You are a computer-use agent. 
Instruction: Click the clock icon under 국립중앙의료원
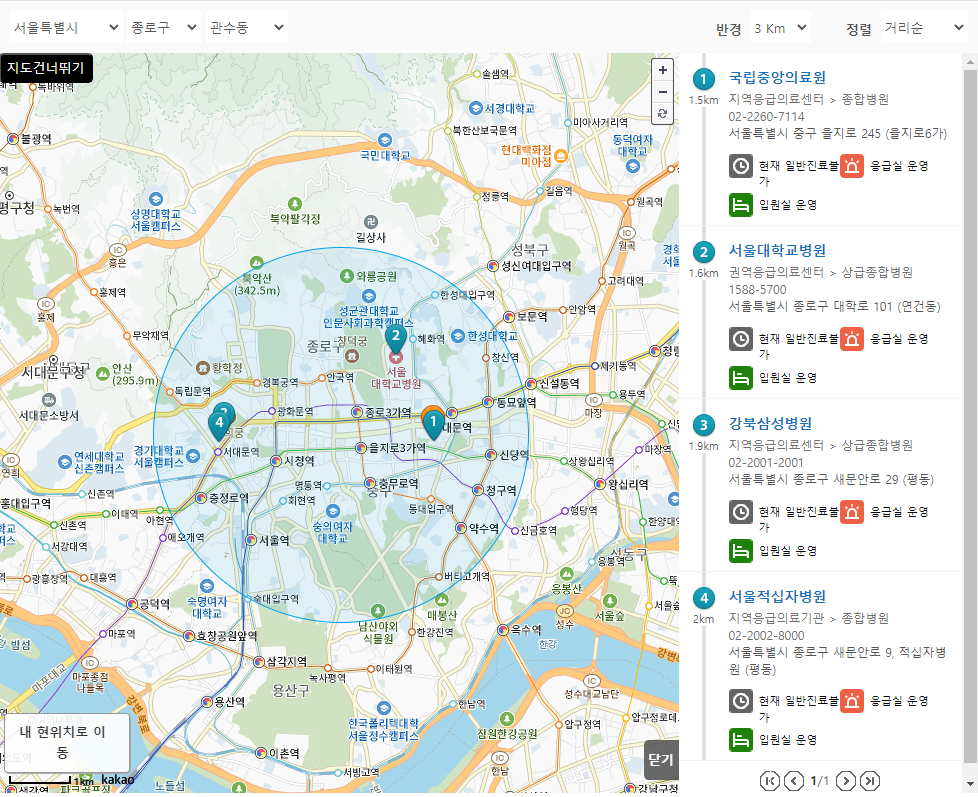(x=740, y=166)
